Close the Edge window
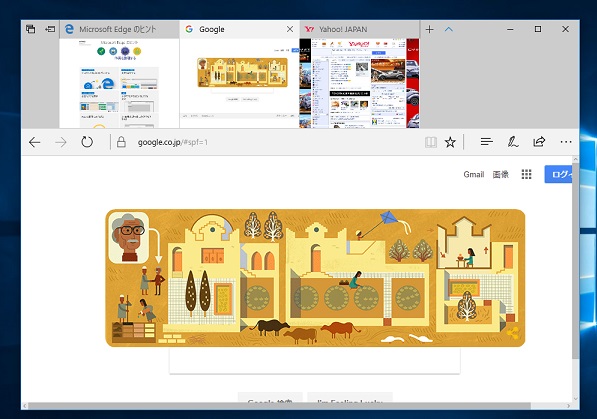The height and width of the screenshot is (419, 597). click(565, 29)
